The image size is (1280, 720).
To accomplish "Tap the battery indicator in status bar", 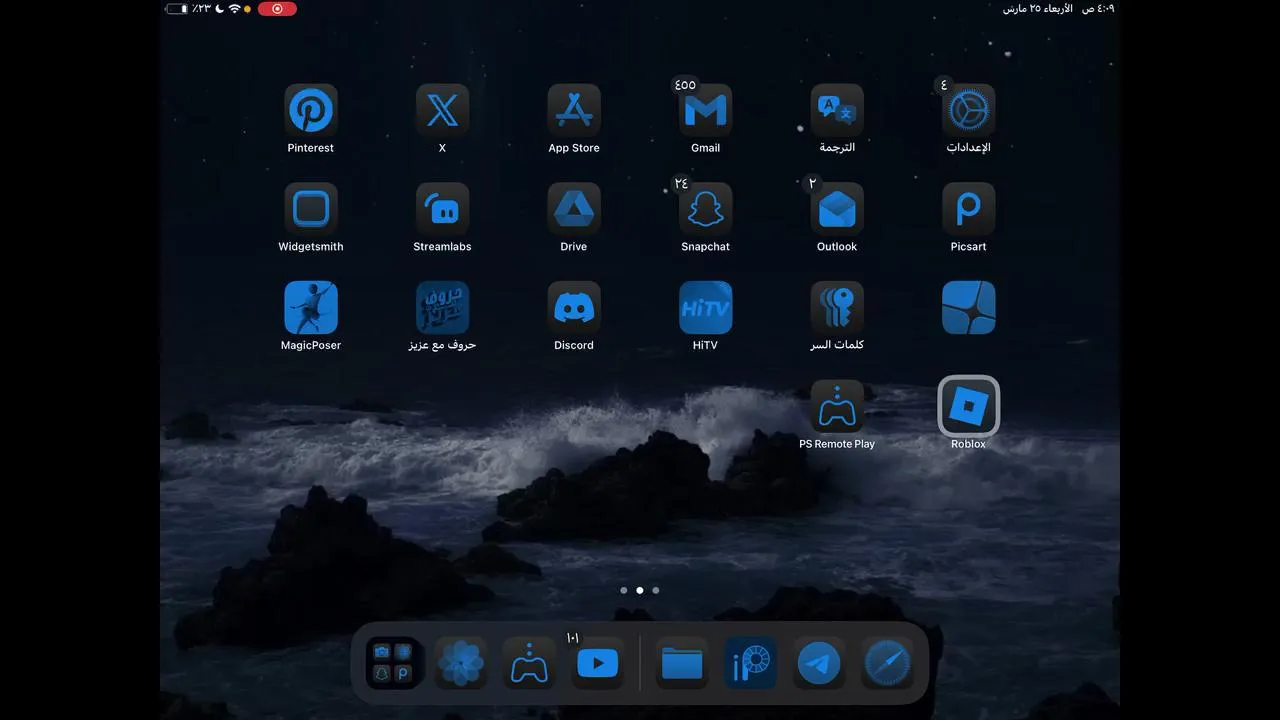I will [177, 9].
